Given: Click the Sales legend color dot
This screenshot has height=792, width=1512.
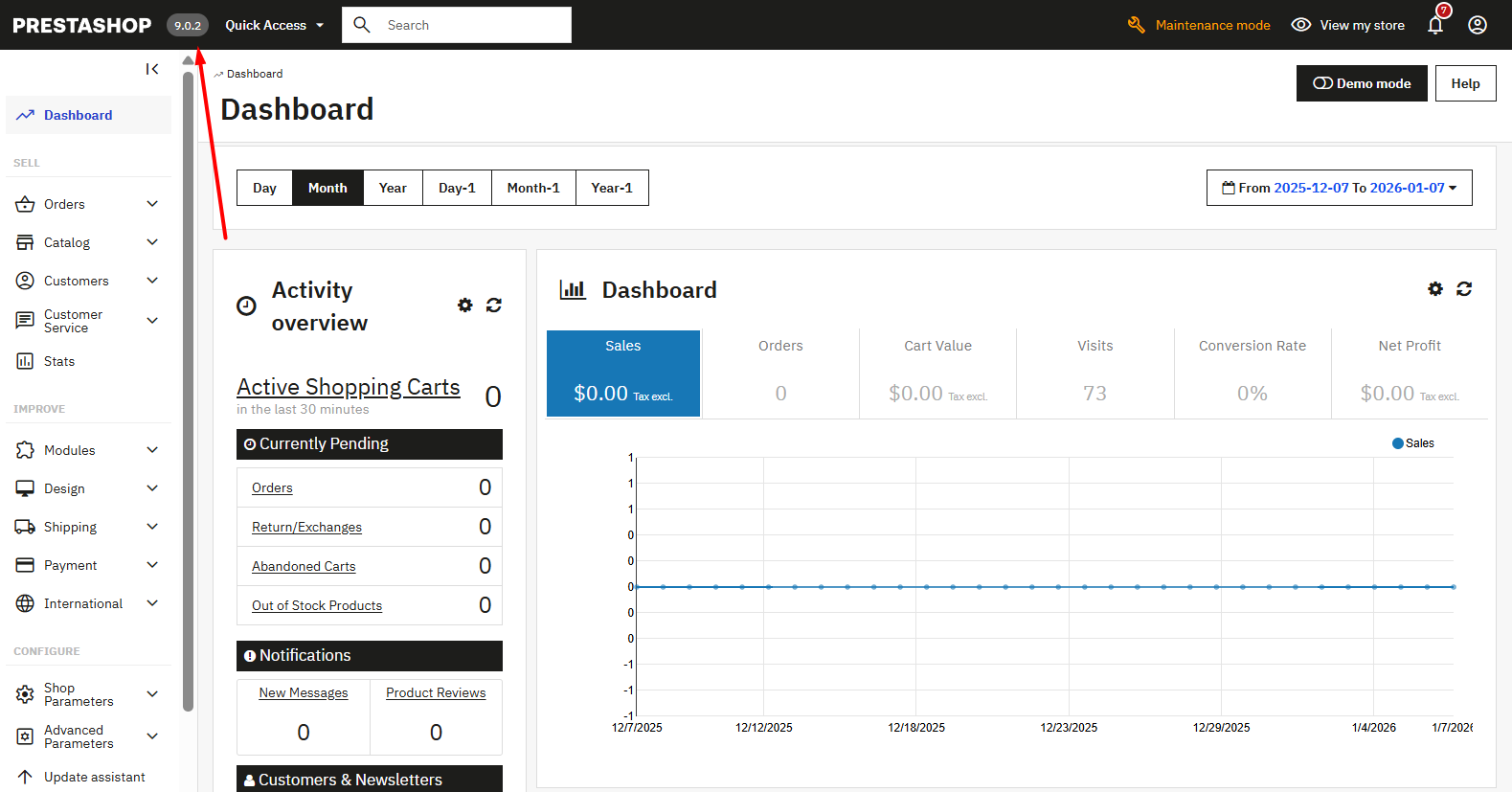Looking at the screenshot, I should (x=1398, y=443).
